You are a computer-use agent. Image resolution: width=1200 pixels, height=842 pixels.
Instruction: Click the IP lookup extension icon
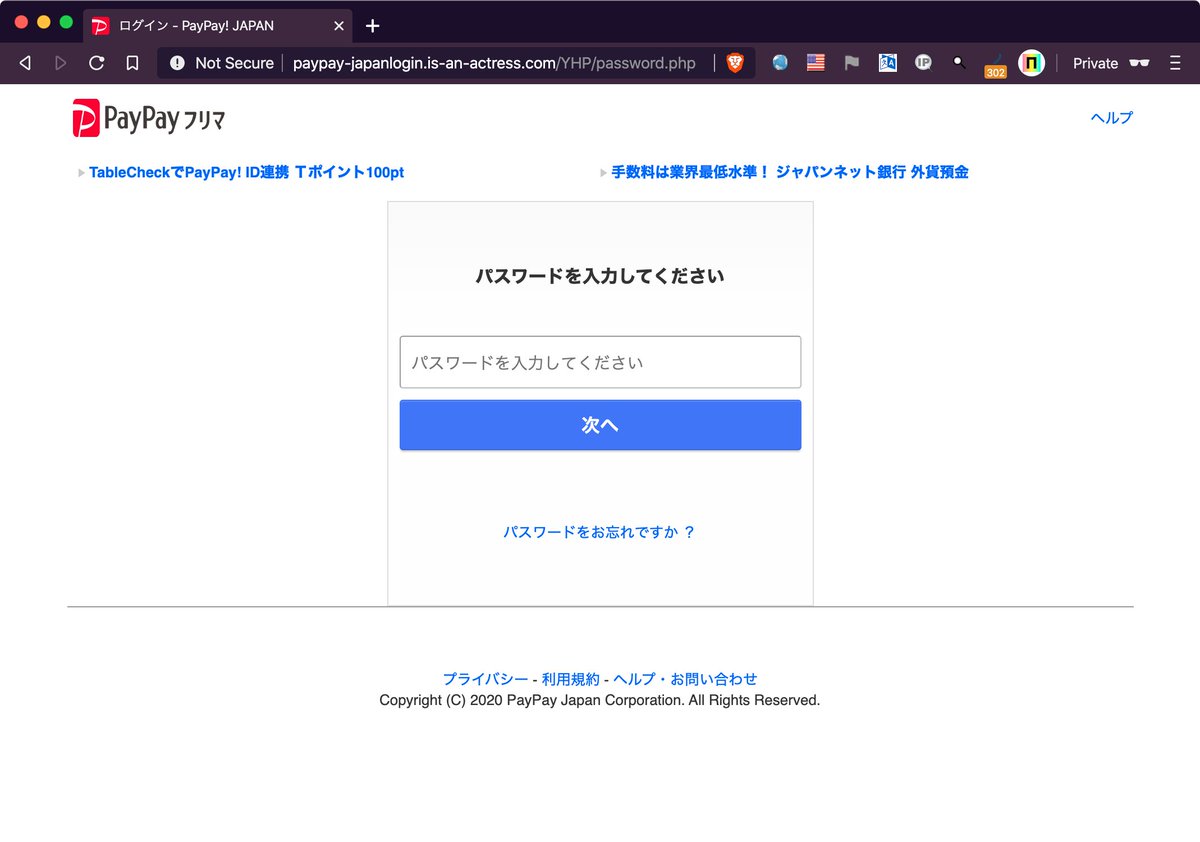(924, 63)
